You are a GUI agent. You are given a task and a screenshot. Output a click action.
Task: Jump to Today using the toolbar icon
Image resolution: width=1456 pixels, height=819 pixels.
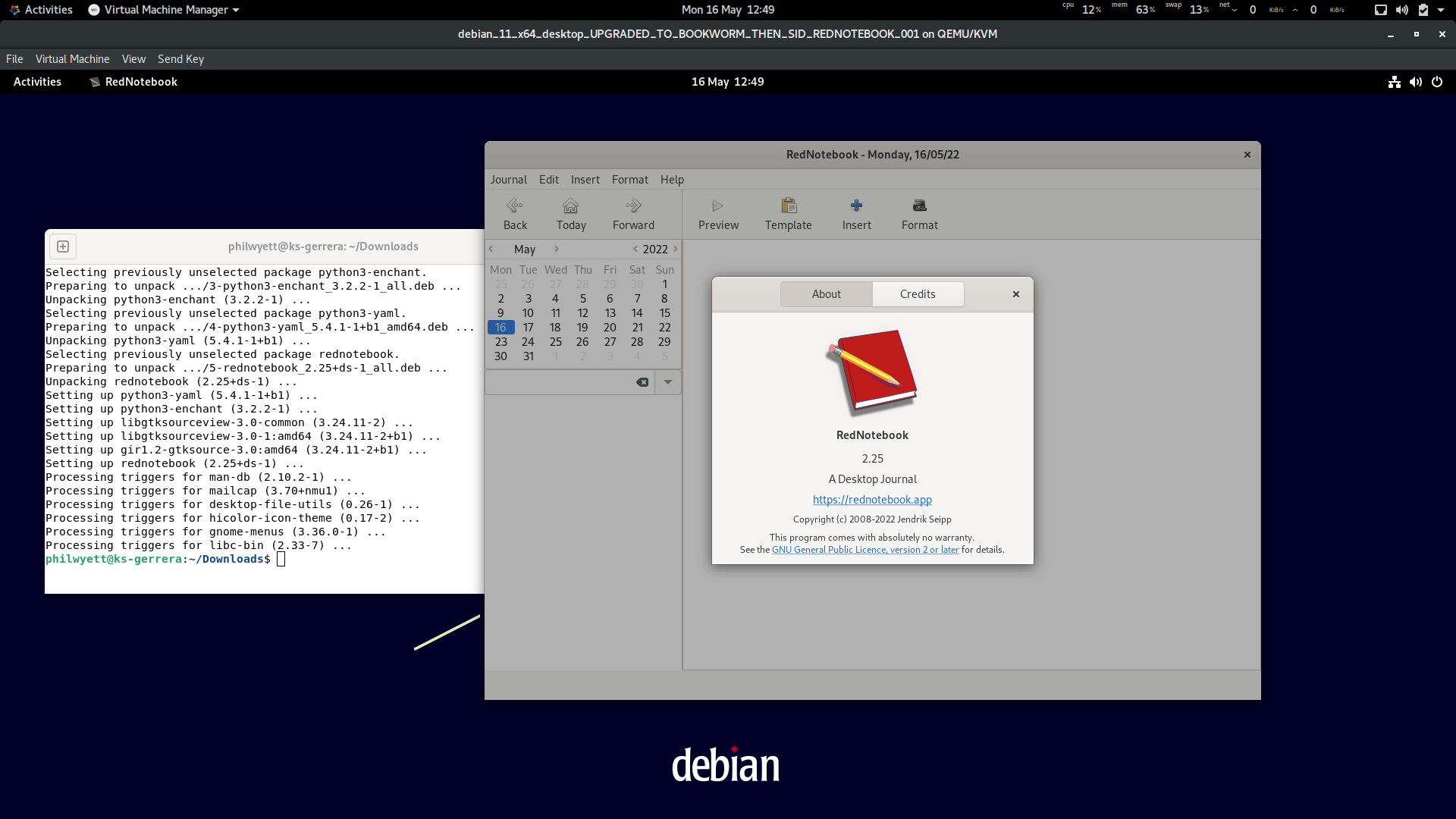click(x=570, y=212)
